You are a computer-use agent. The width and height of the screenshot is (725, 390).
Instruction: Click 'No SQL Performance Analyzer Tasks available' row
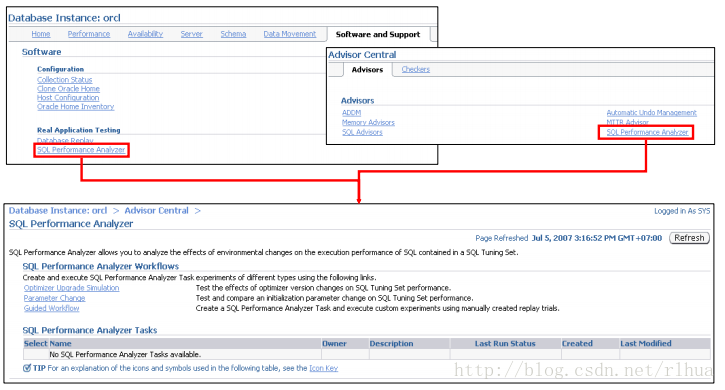pyautogui.click(x=367, y=354)
